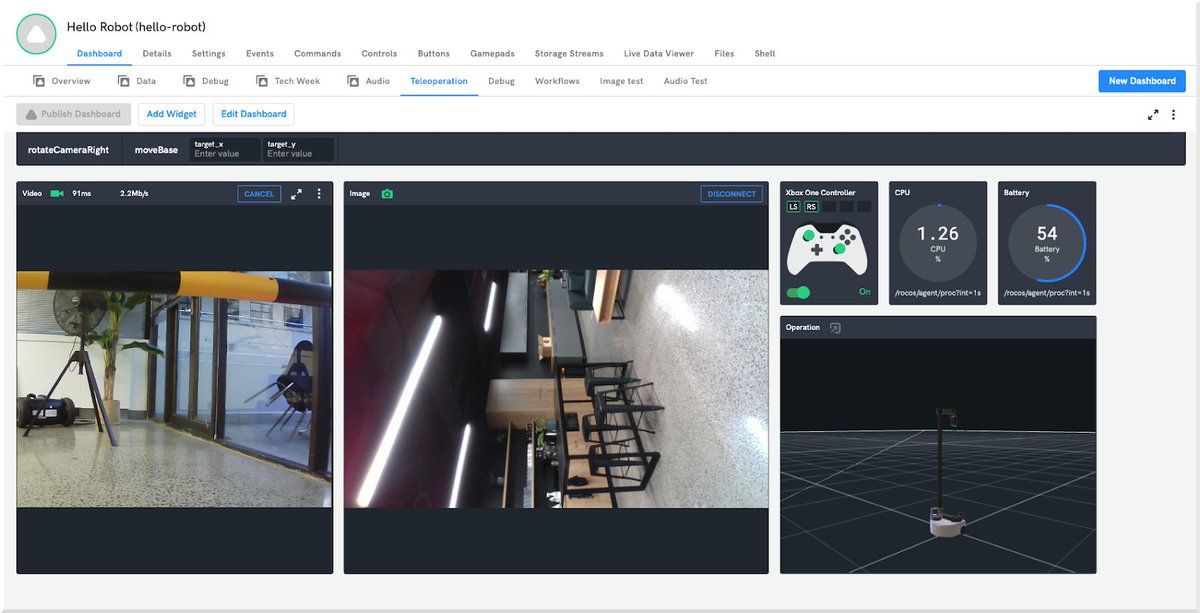
Task: Open the Video widget three-dot menu
Action: (319, 194)
